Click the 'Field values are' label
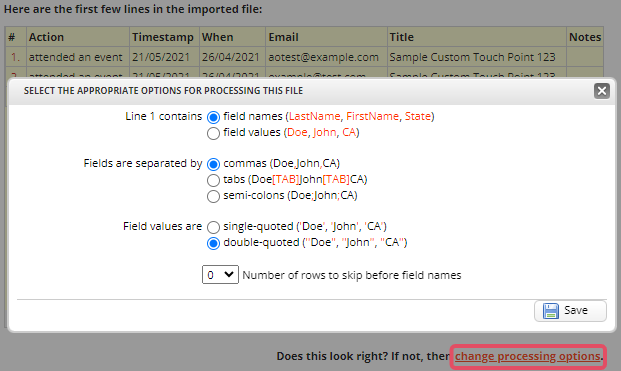This screenshot has width=621, height=371. [x=162, y=226]
